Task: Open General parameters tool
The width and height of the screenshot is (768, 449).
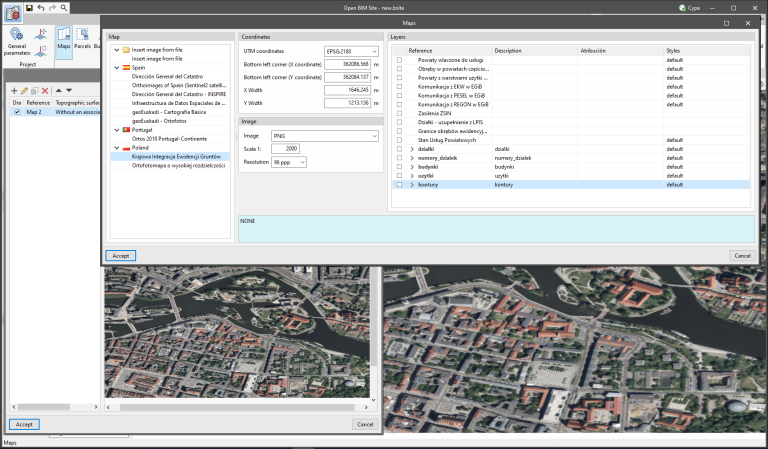Action: pyautogui.click(x=17, y=39)
